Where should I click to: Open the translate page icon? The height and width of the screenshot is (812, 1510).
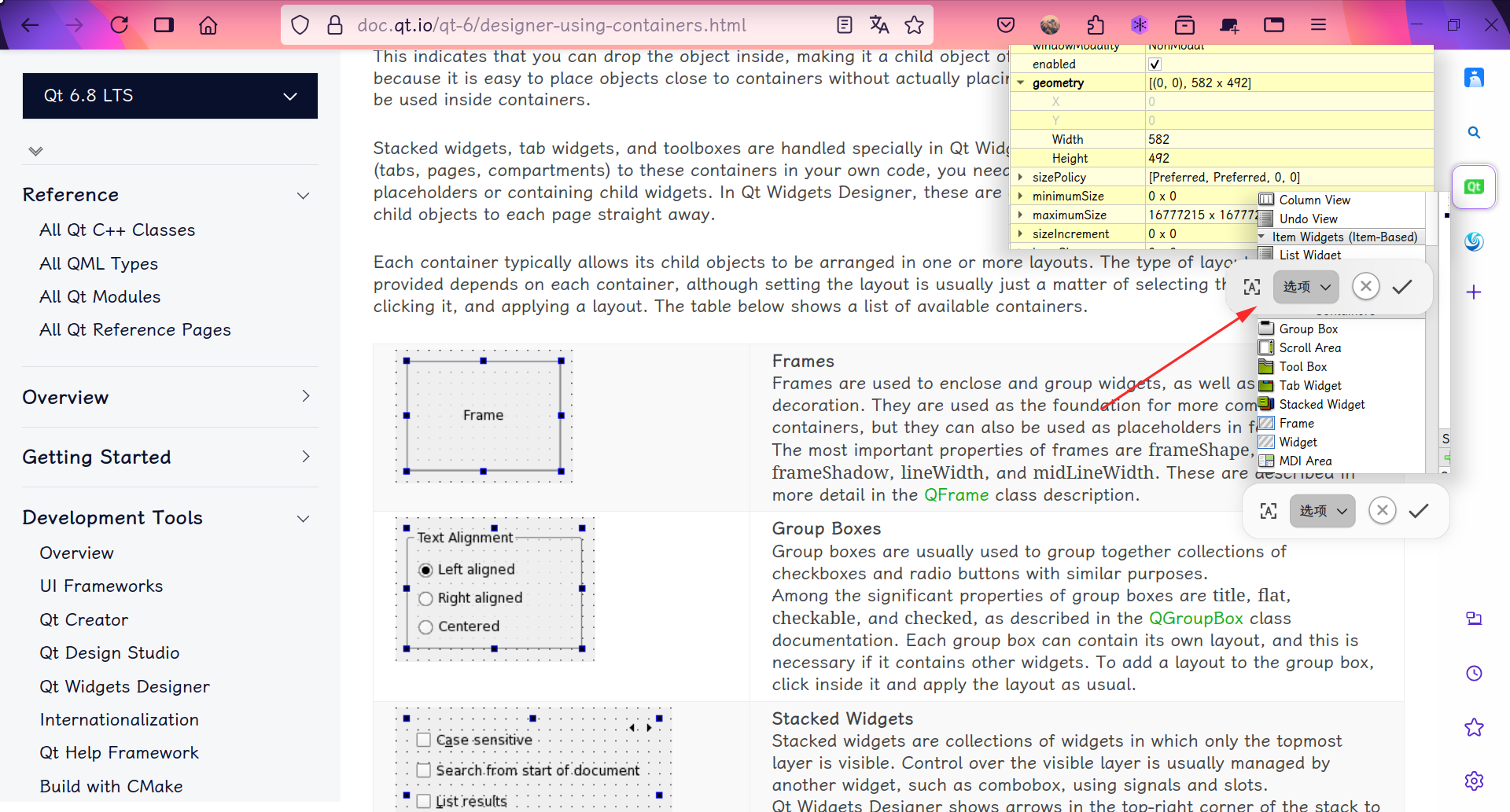tap(879, 25)
